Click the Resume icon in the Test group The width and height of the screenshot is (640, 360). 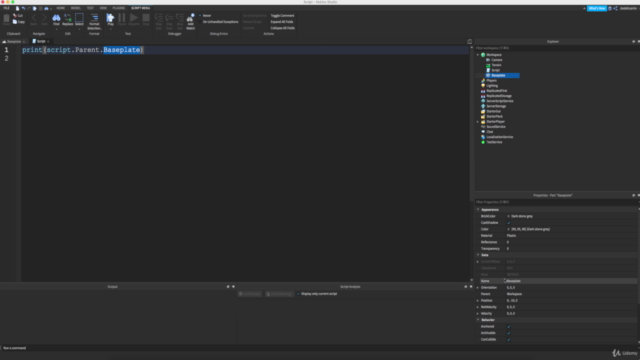point(134,18)
